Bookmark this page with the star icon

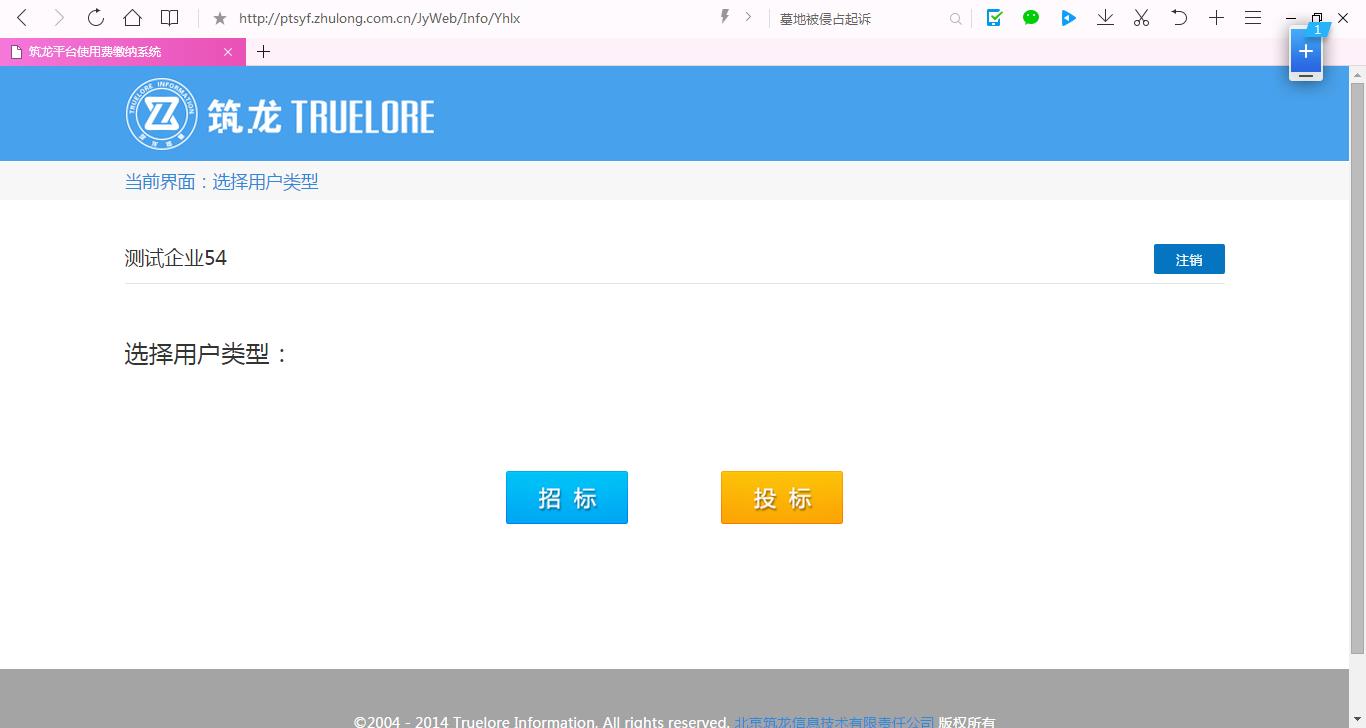pyautogui.click(x=220, y=18)
